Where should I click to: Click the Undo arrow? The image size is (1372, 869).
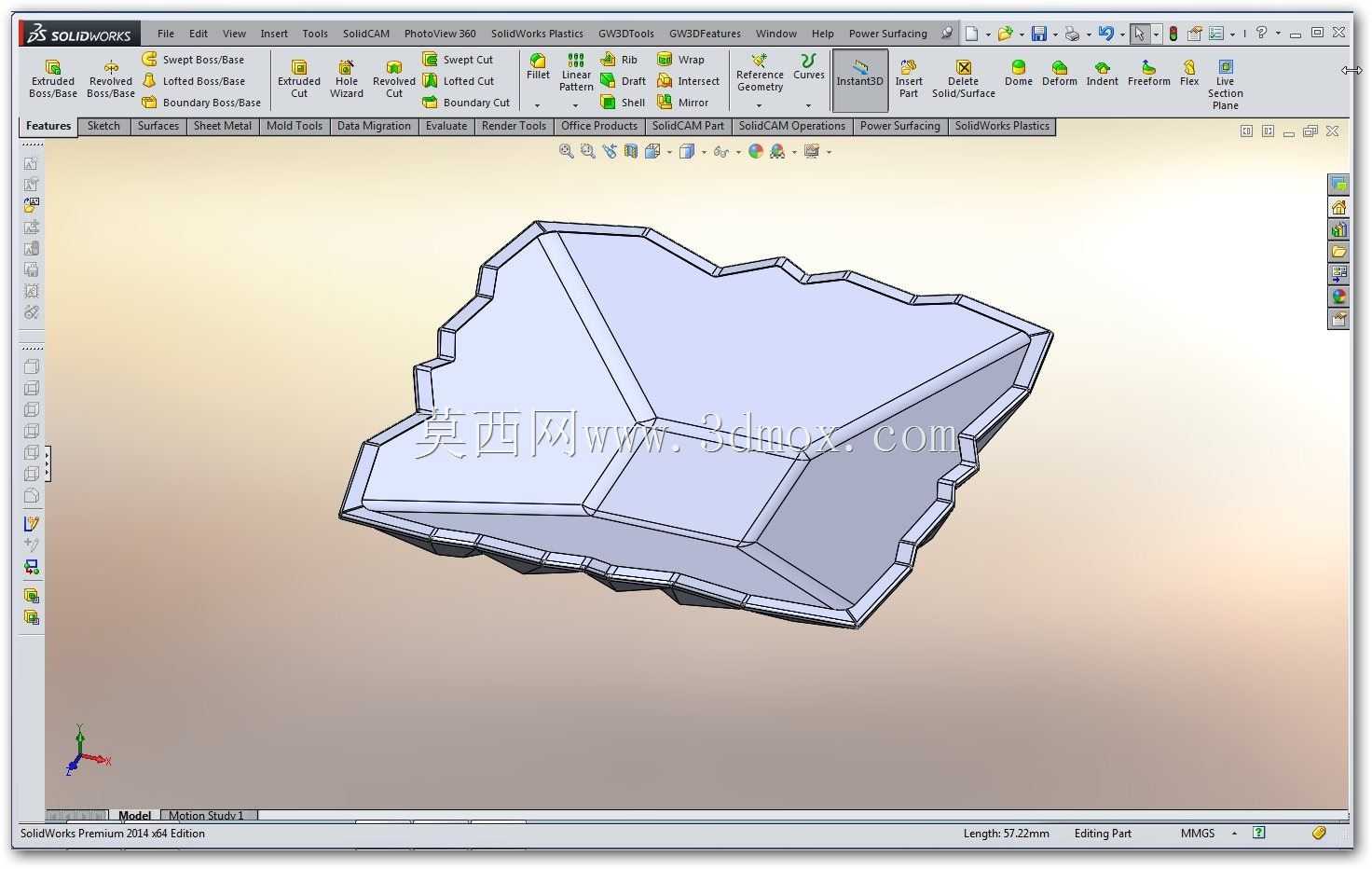pyautogui.click(x=1105, y=34)
